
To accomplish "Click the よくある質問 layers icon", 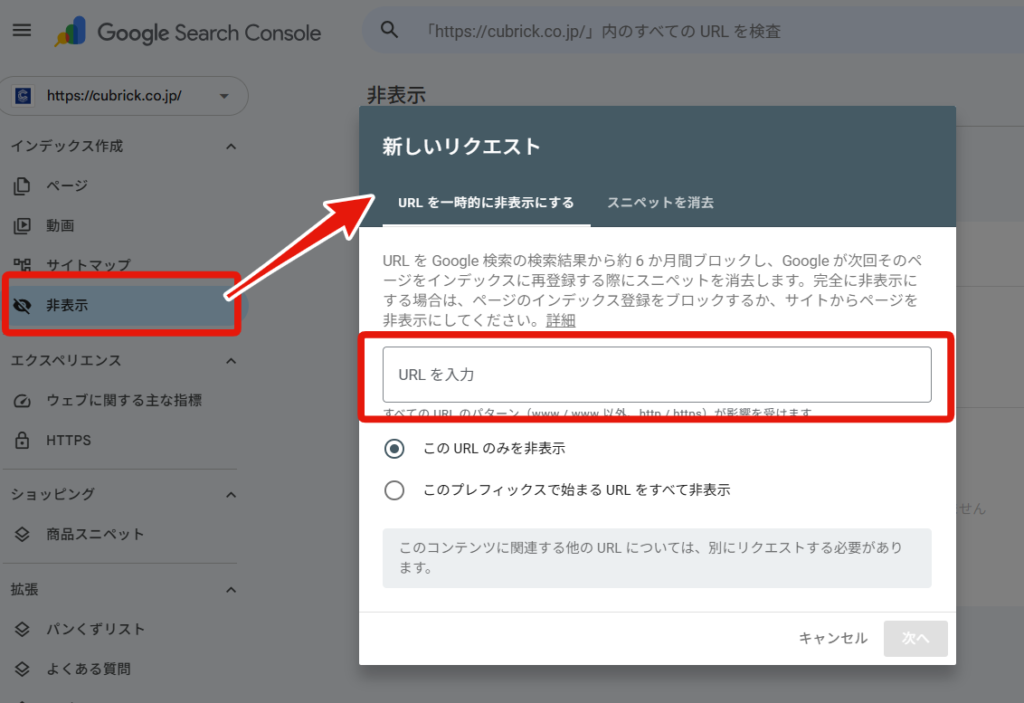I will click(x=22, y=669).
